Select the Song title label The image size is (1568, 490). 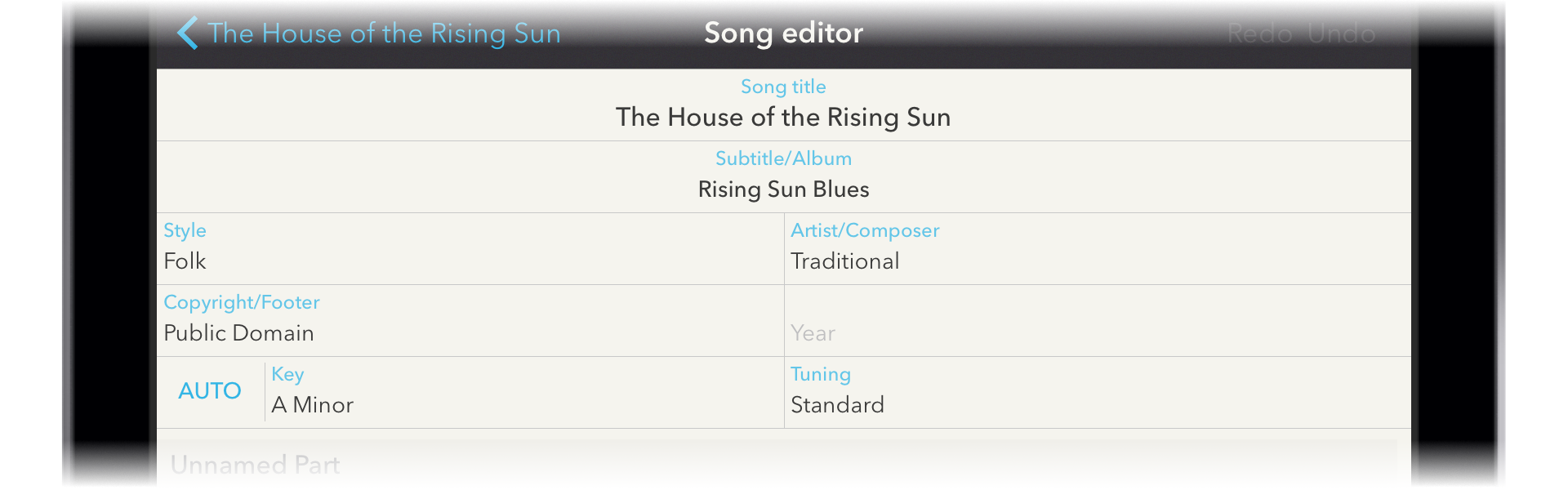pyautogui.click(x=782, y=87)
